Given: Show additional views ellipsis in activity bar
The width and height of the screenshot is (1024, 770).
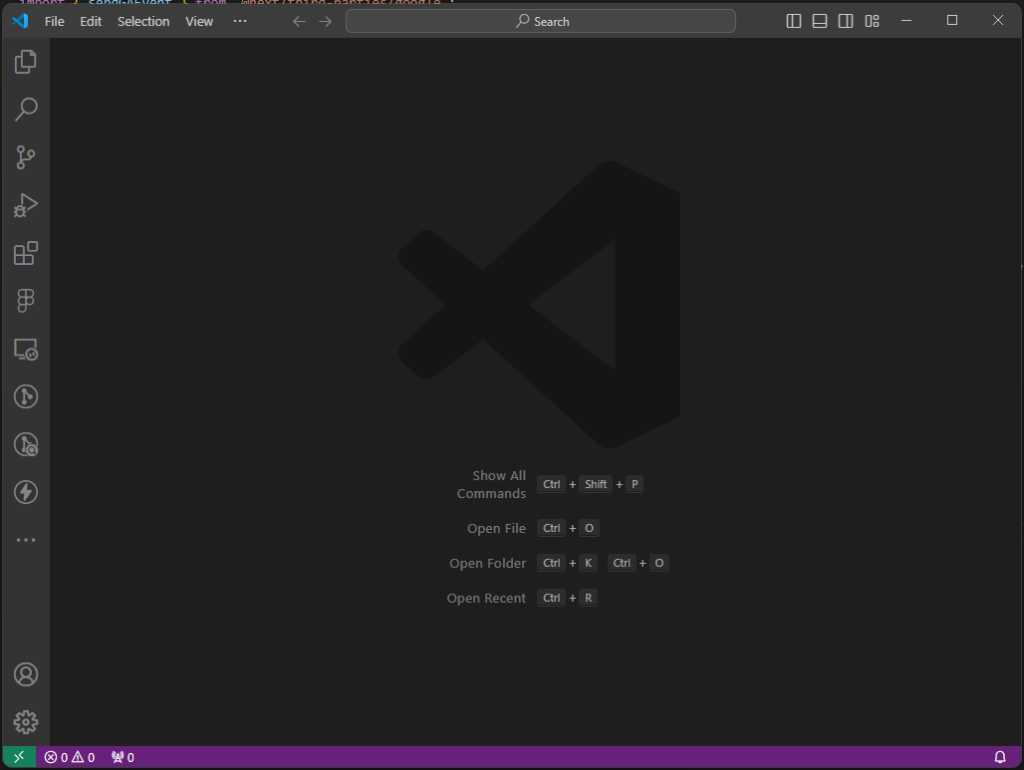Looking at the screenshot, I should [x=25, y=540].
